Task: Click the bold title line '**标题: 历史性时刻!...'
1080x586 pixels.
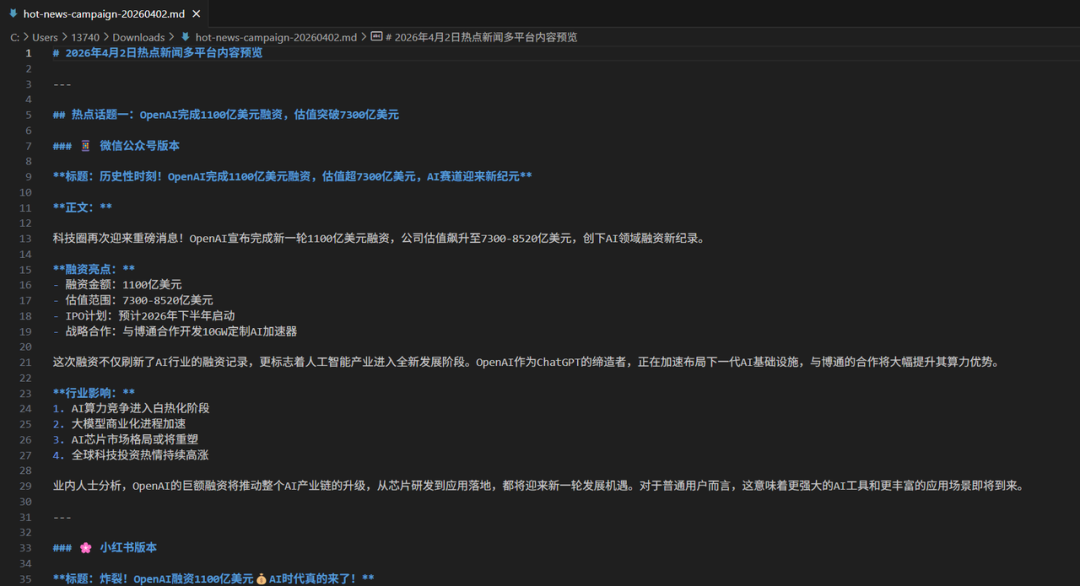Action: point(292,177)
